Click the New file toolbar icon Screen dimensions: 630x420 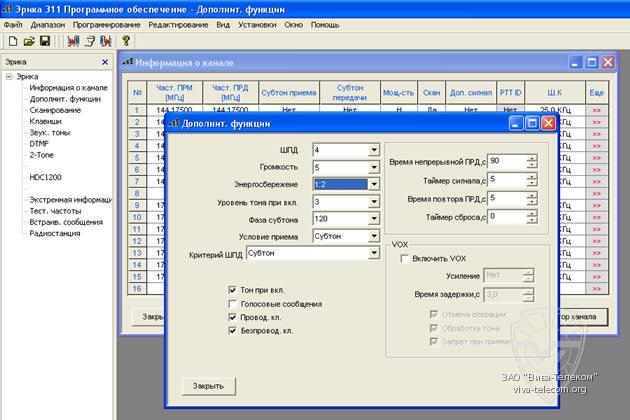point(12,41)
